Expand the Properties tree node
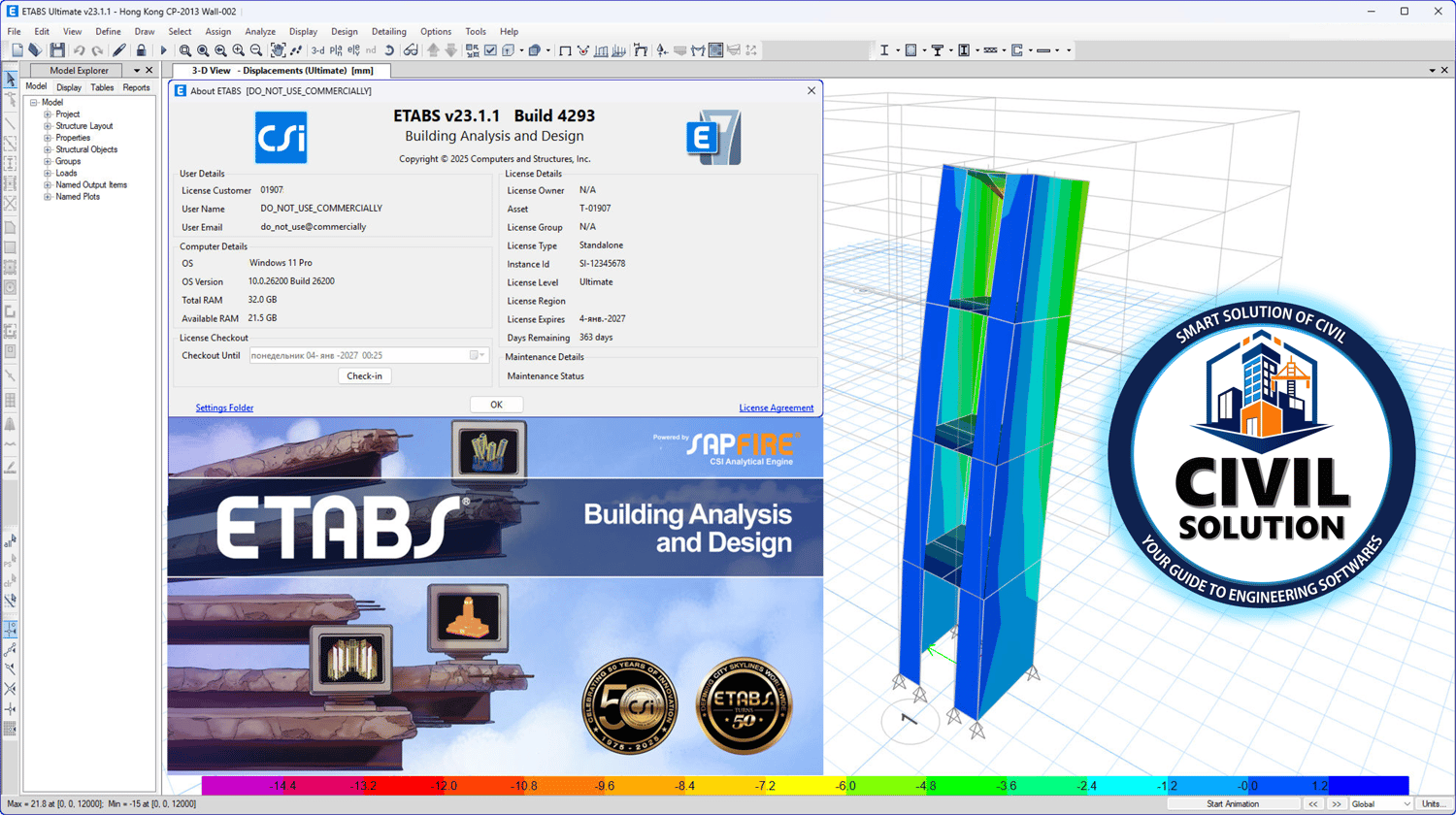 48,138
